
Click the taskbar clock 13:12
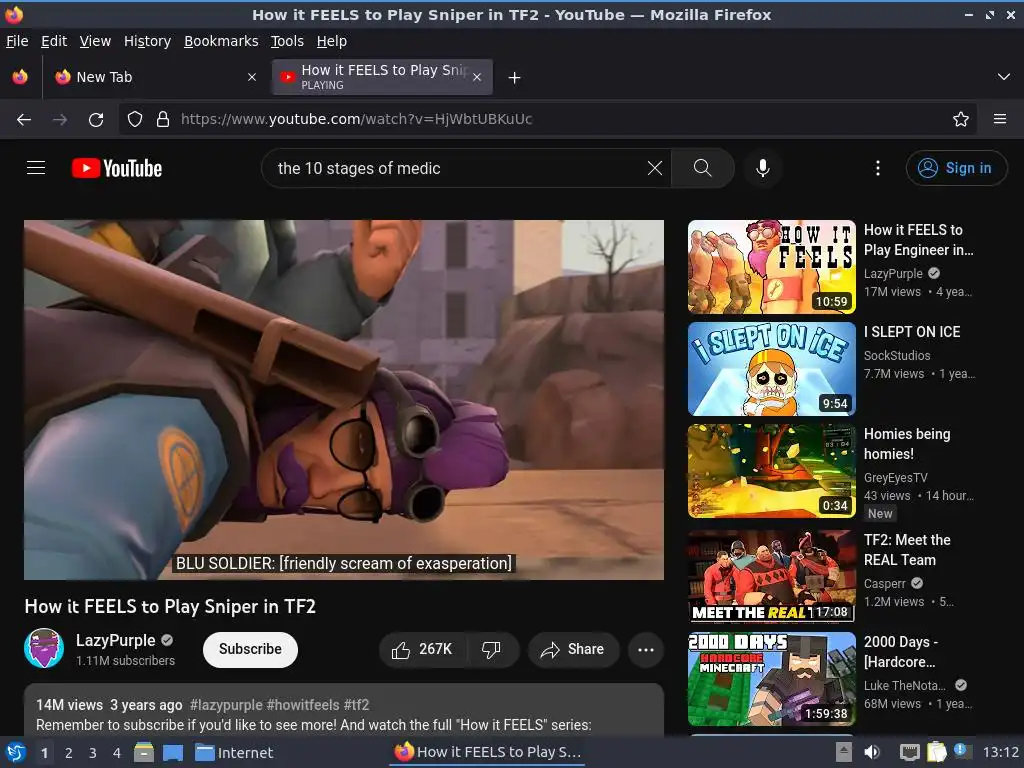point(1000,752)
